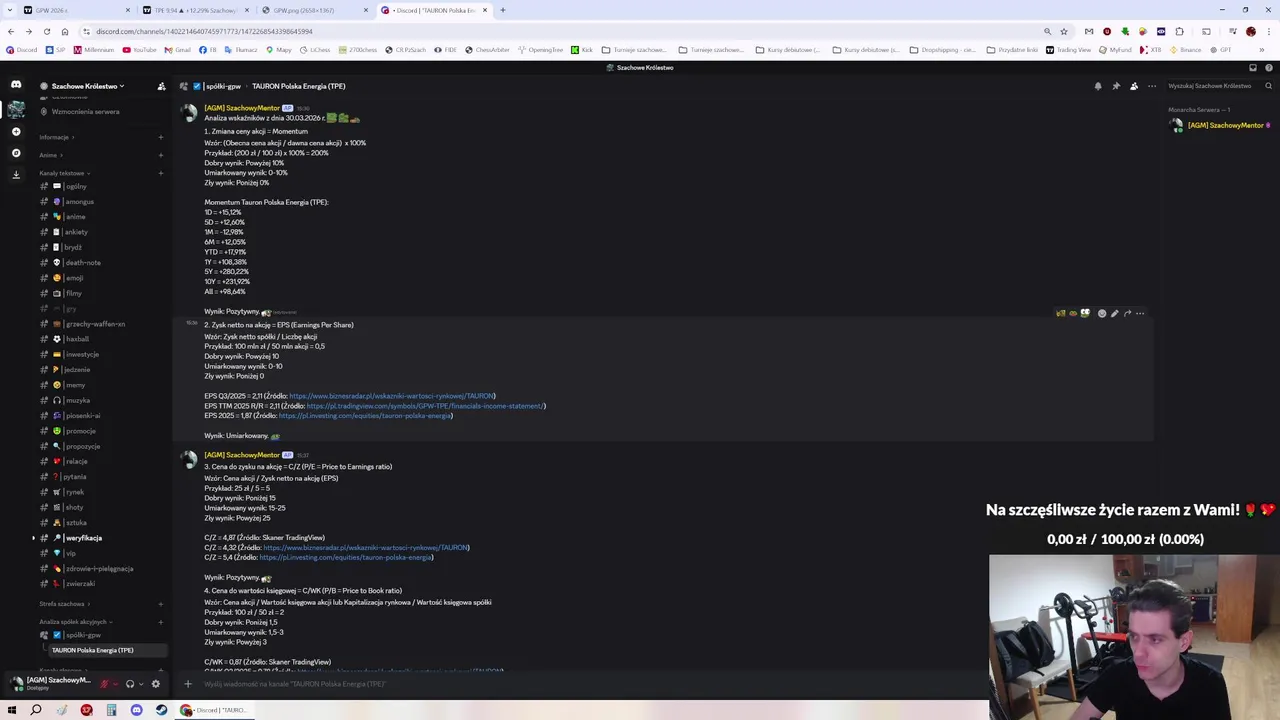Image resolution: width=1280 pixels, height=720 pixels.
Task: Open YouTube bookmark
Action: pyautogui.click(x=139, y=49)
